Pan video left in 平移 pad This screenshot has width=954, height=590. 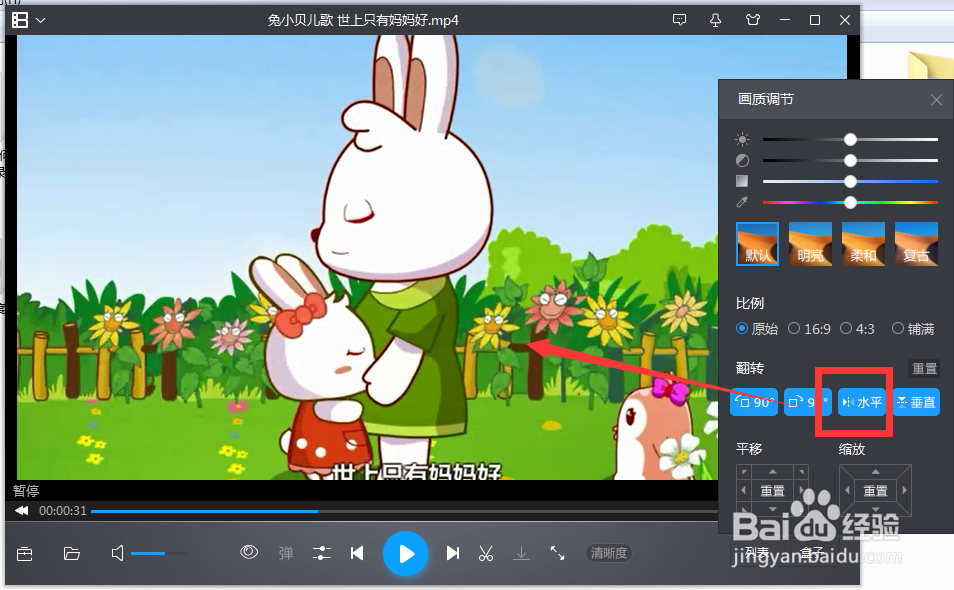click(x=743, y=490)
